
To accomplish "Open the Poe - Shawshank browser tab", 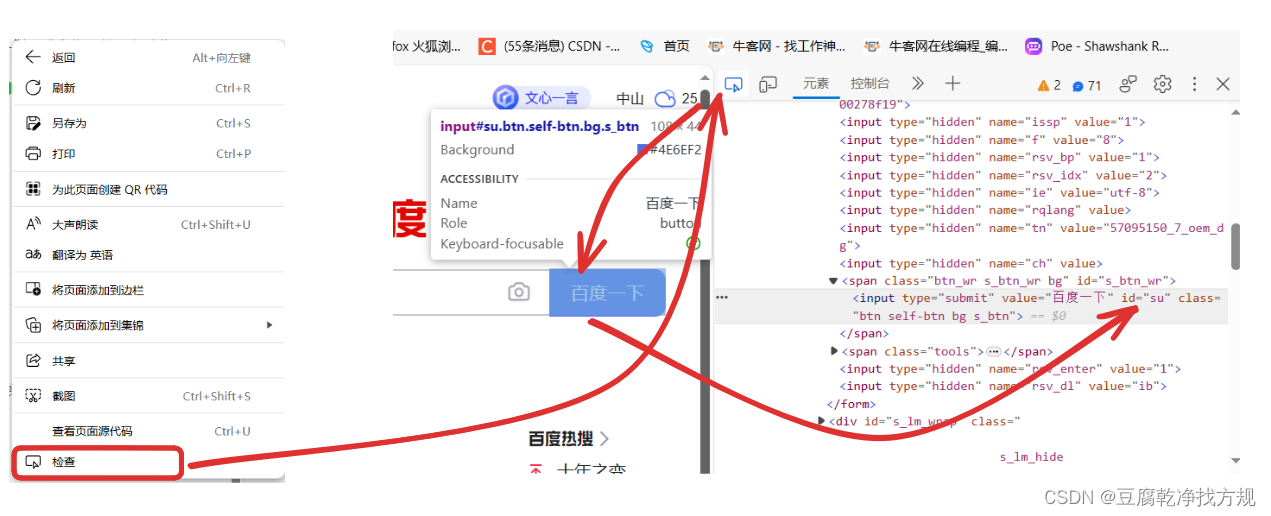I will (x=1097, y=46).
